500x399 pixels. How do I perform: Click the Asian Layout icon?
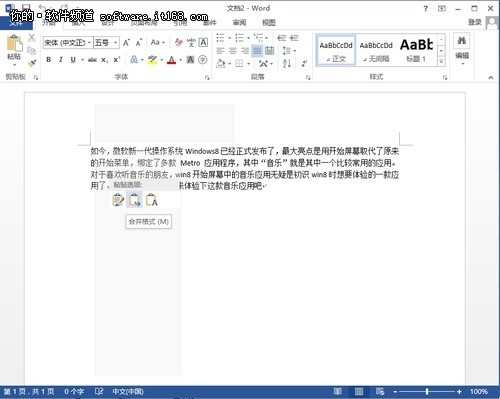tap(263, 63)
